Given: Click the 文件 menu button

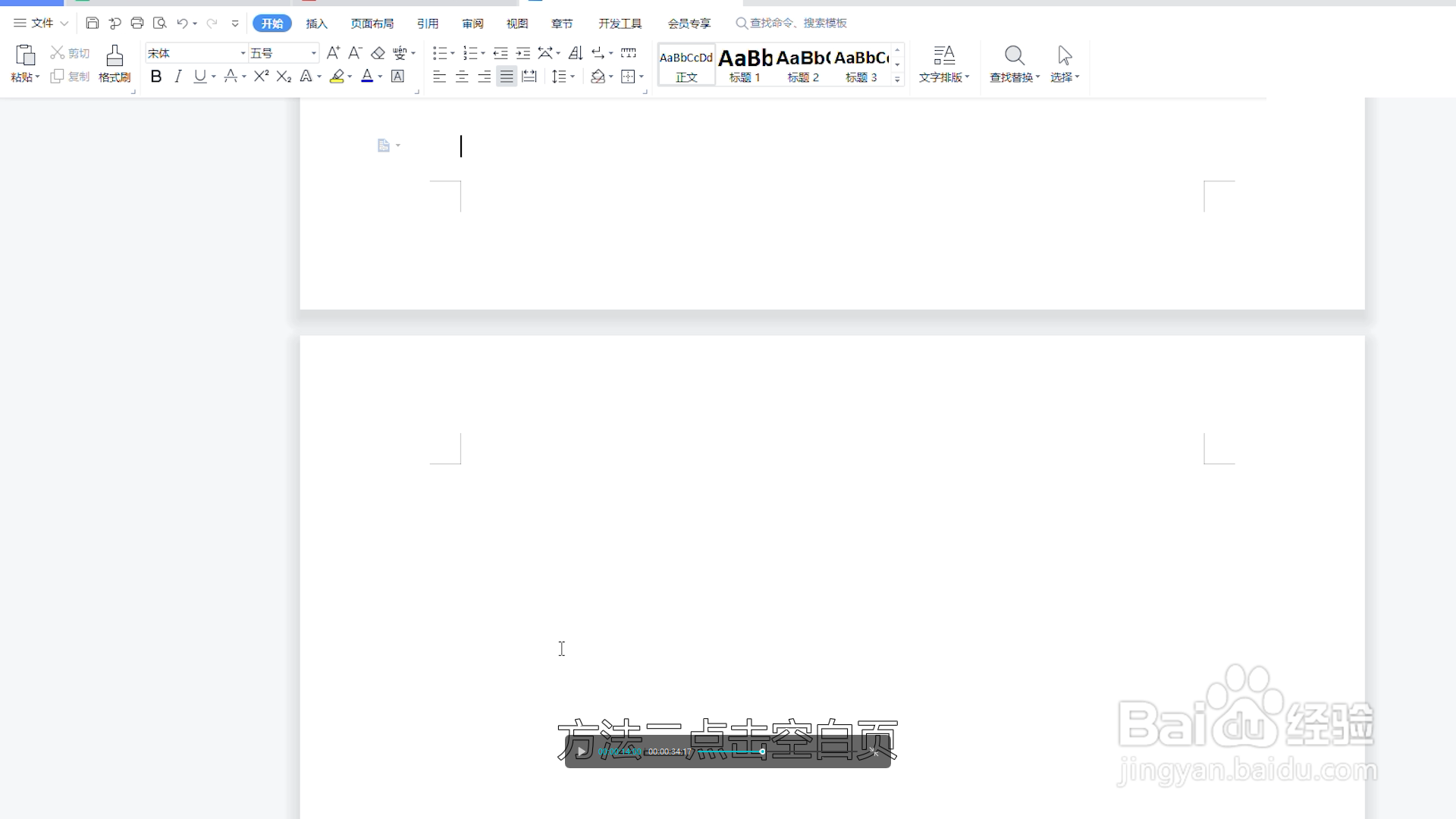Looking at the screenshot, I should pos(42,24).
